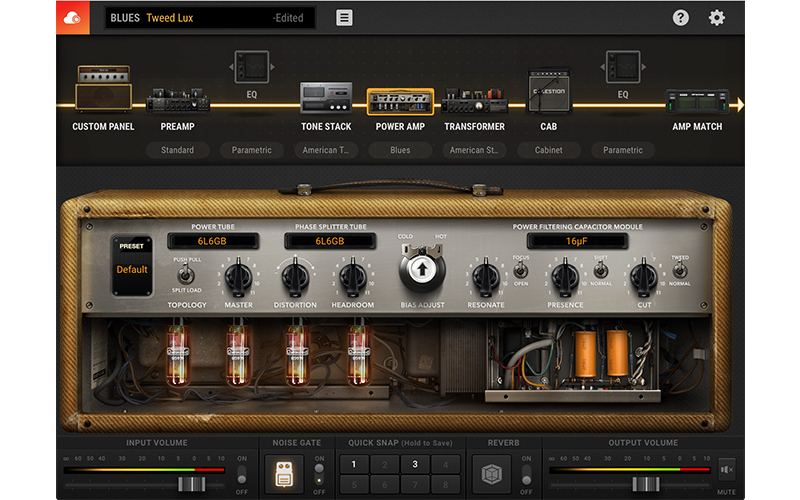
Task: Toggle the Focus/Open switch
Action: click(x=520, y=270)
